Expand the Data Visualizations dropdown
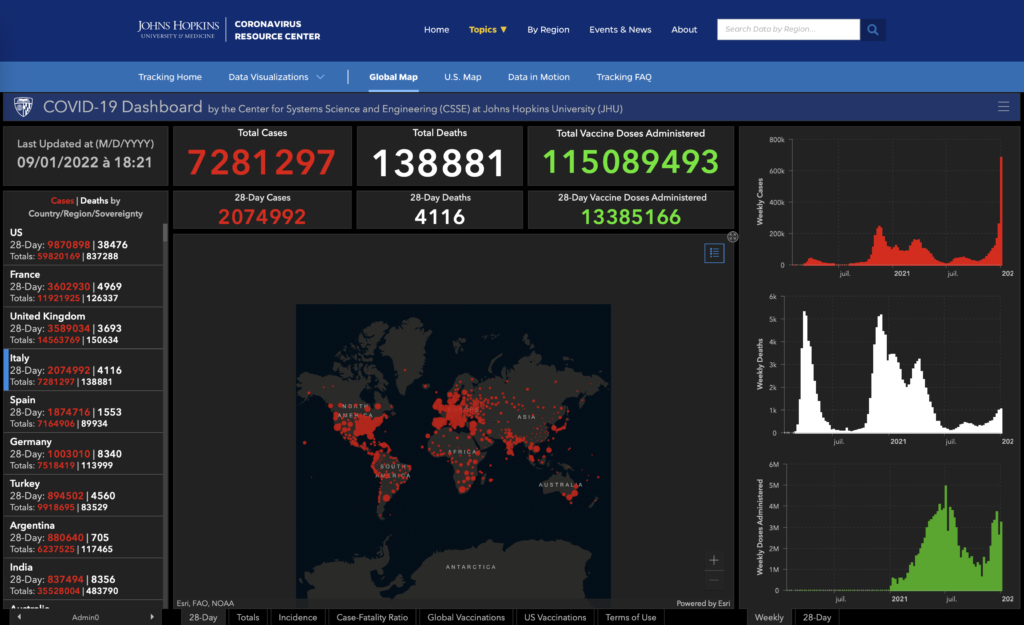 click(x=276, y=77)
